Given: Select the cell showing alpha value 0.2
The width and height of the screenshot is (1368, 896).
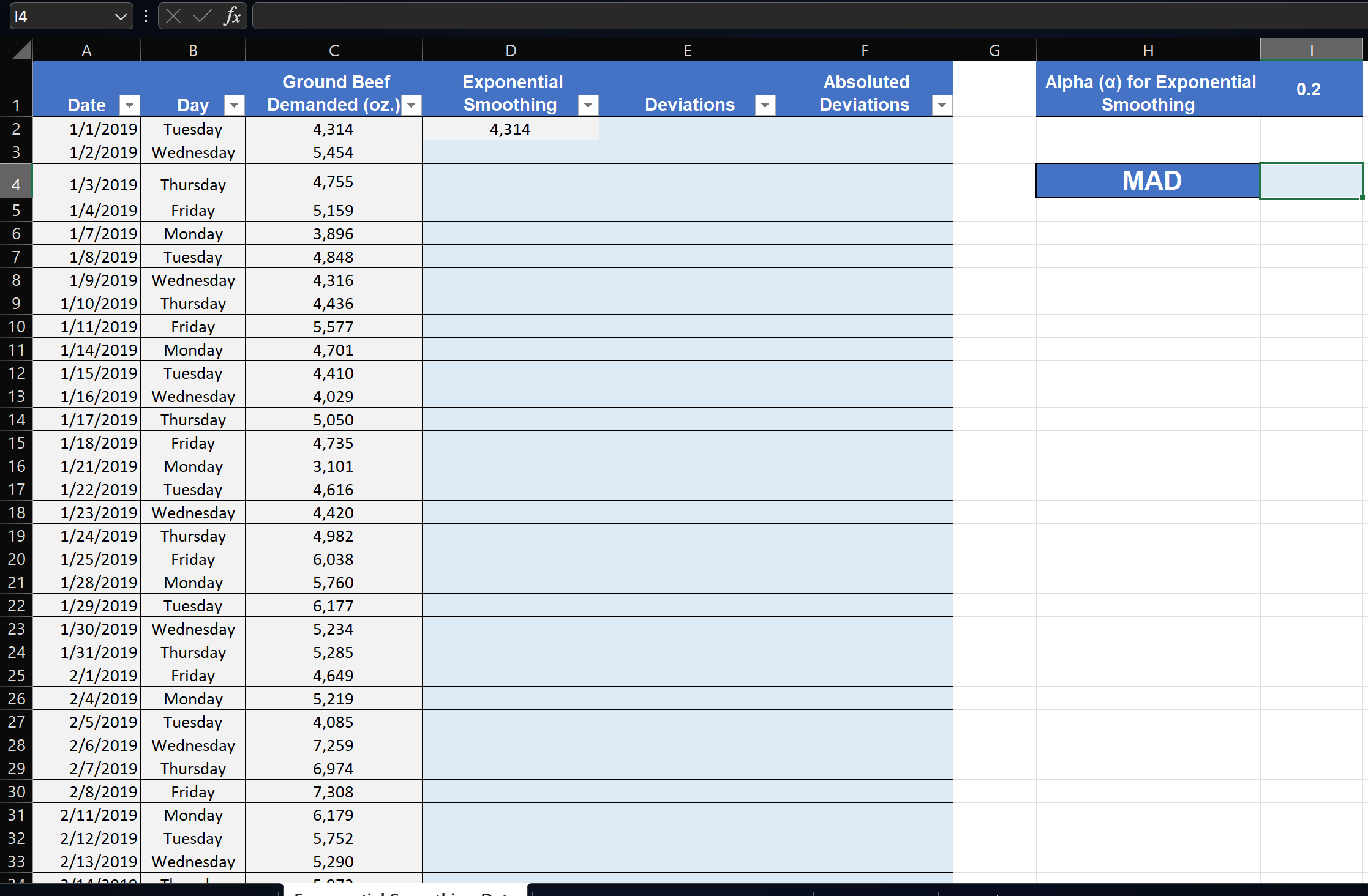Looking at the screenshot, I should pos(1310,89).
